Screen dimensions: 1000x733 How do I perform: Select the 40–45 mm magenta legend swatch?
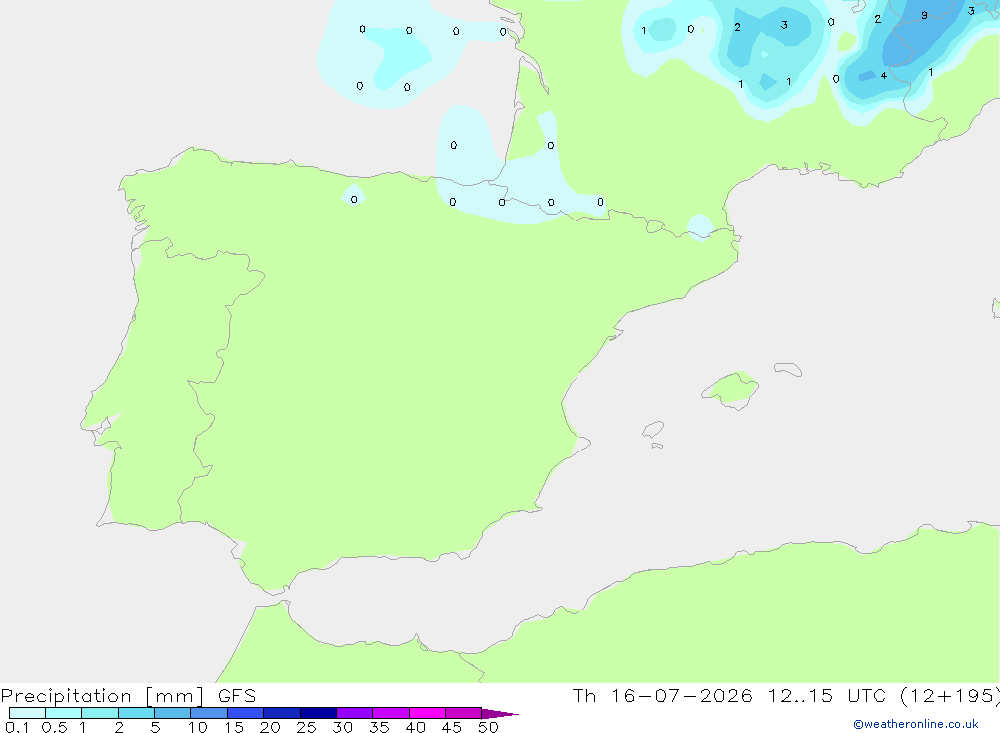pyautogui.click(x=427, y=713)
